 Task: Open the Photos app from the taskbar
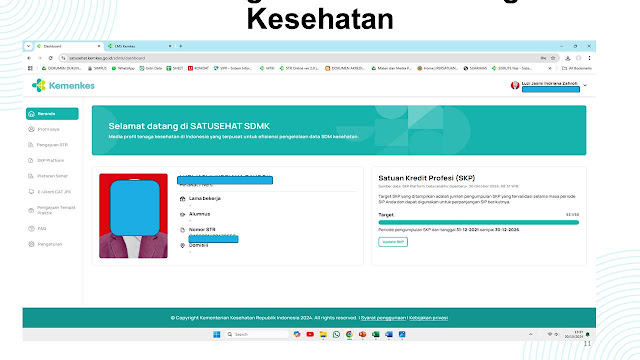click(x=402, y=334)
